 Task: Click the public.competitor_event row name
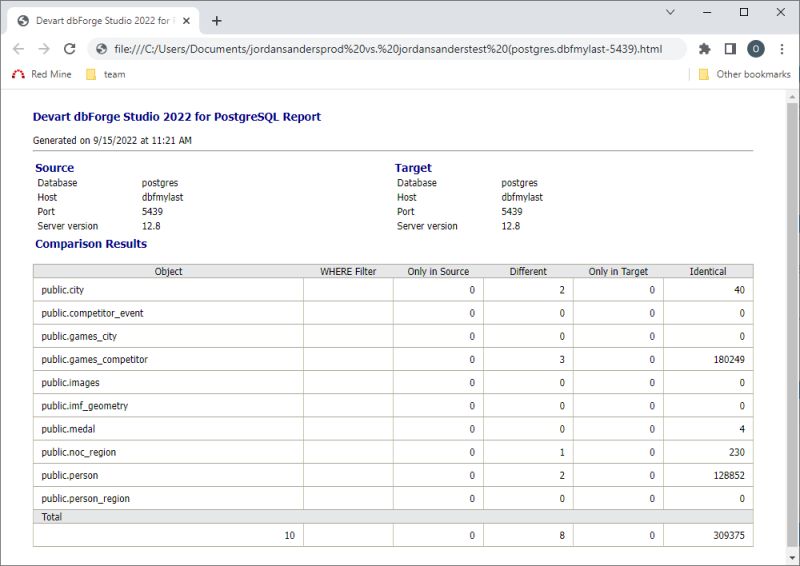coord(92,313)
